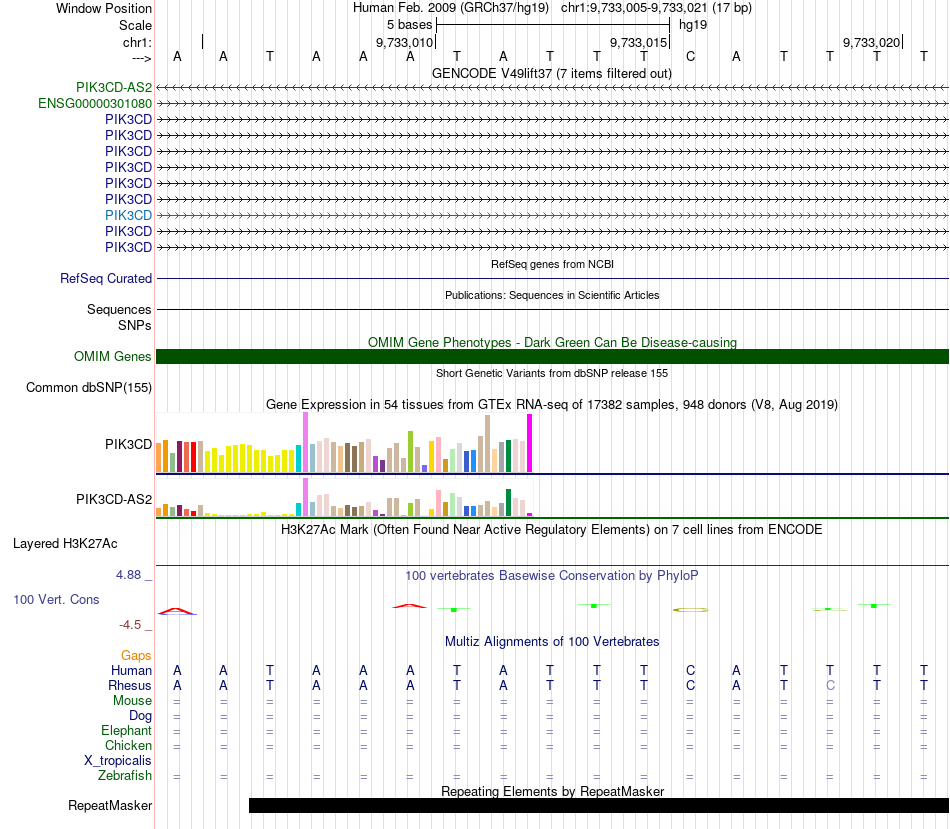
Task: Open Repeating Elements by RepeatMasker title
Action: point(552,791)
